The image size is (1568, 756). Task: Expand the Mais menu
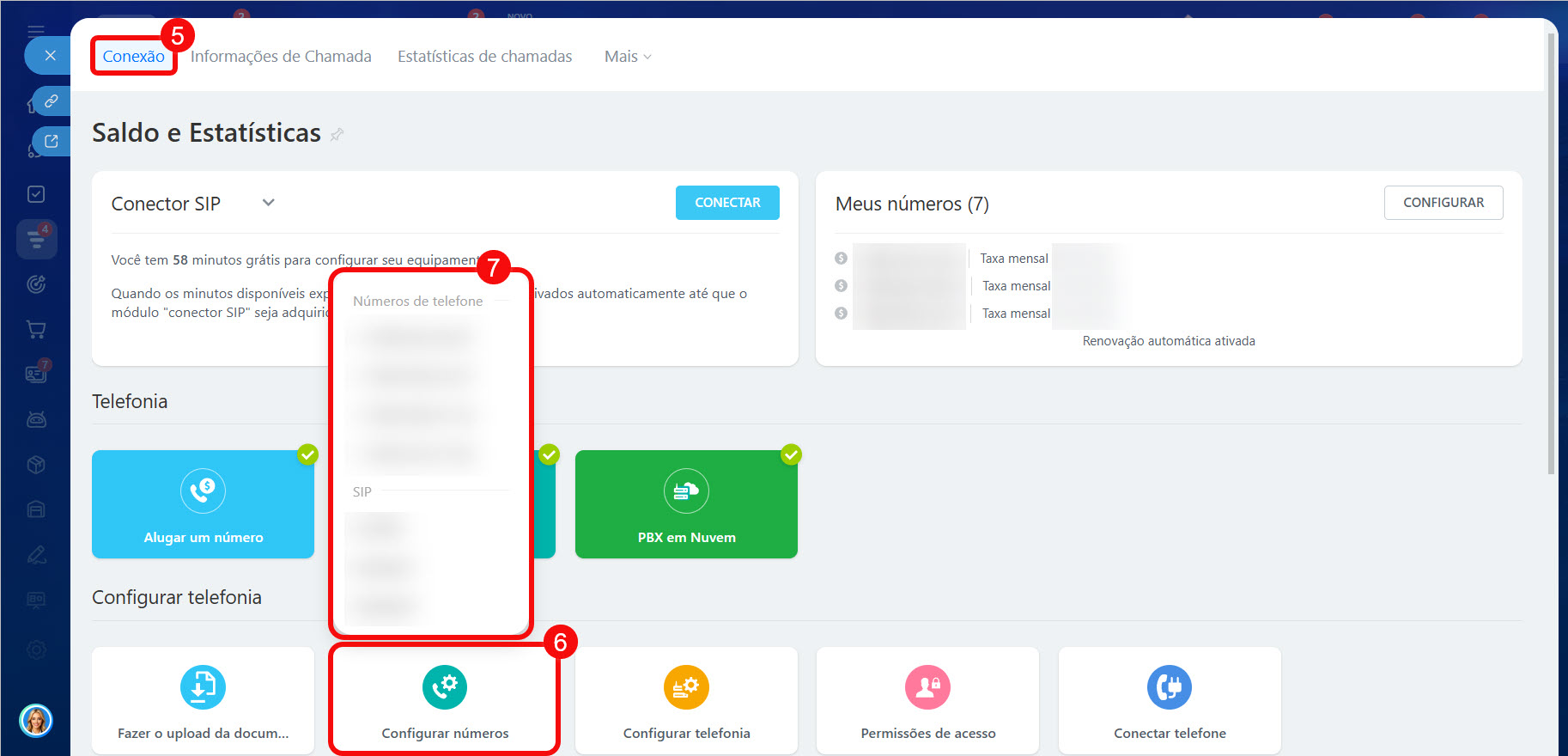click(628, 57)
